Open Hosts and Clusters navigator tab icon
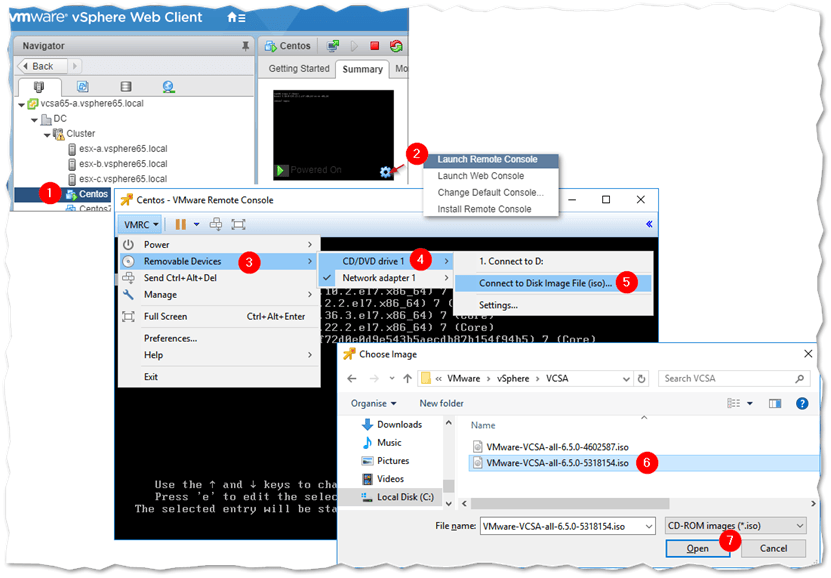 point(39,86)
